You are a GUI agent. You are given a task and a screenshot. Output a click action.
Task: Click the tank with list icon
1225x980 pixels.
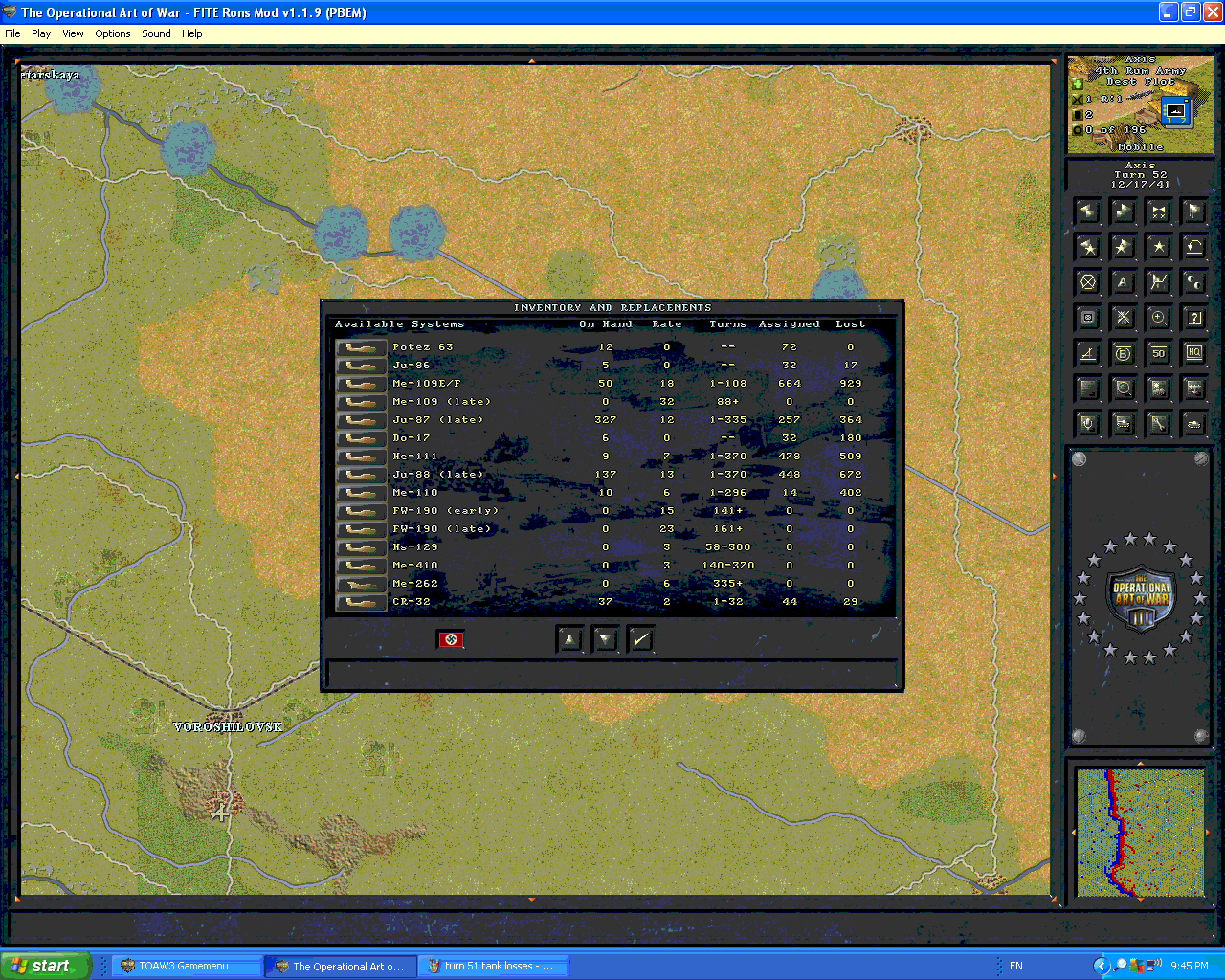(1123, 423)
